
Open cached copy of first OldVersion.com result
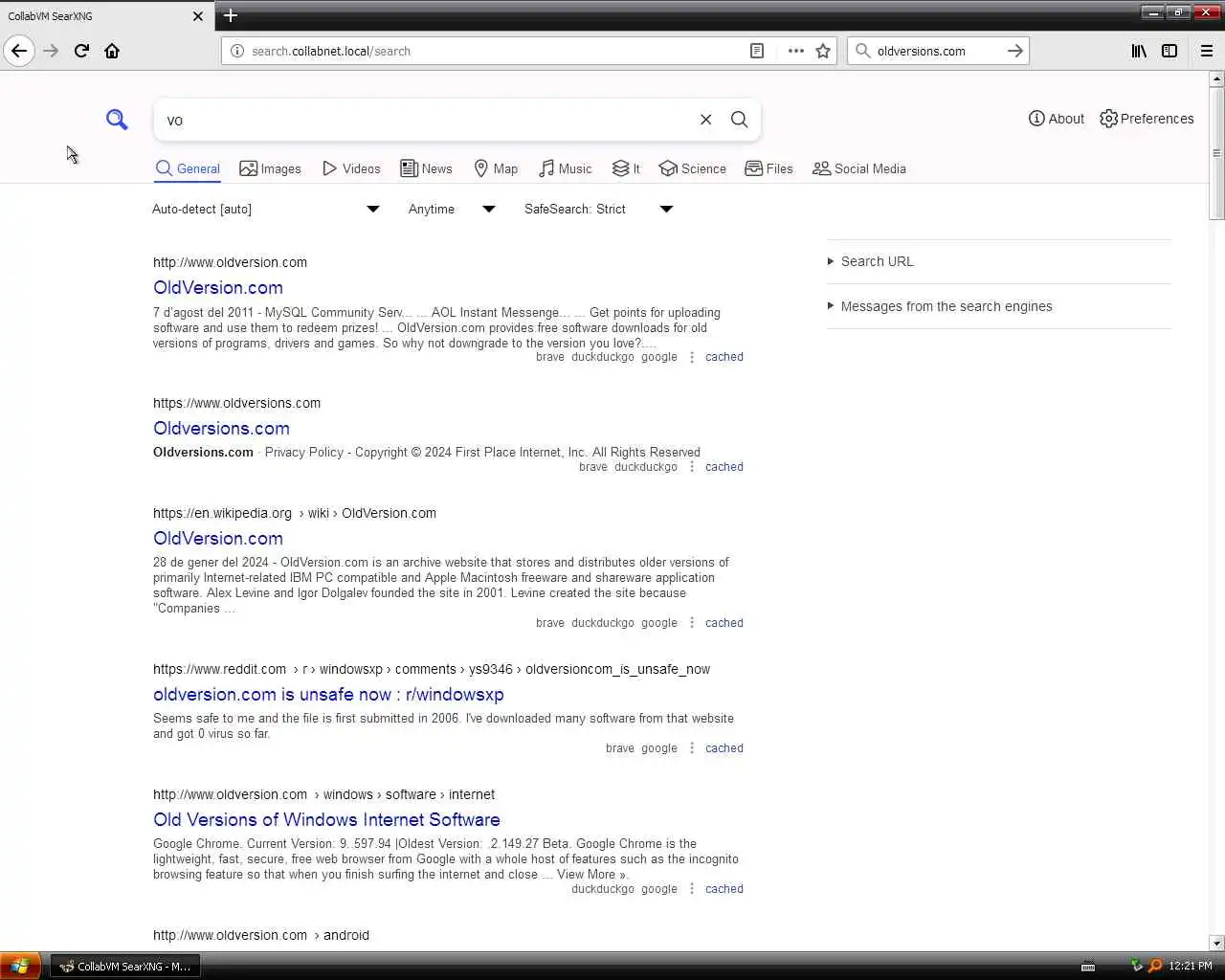pos(724,357)
